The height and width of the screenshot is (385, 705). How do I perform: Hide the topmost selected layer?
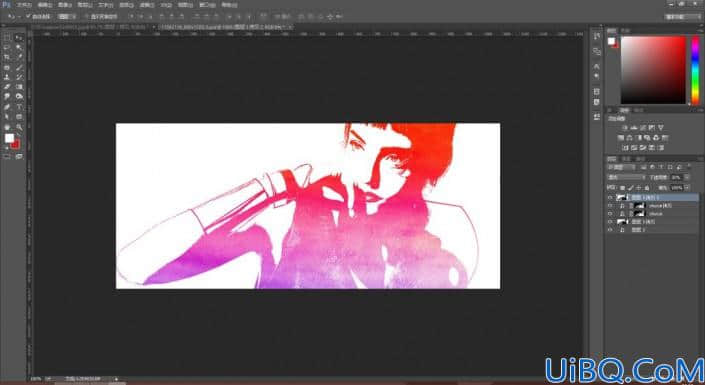tap(610, 197)
